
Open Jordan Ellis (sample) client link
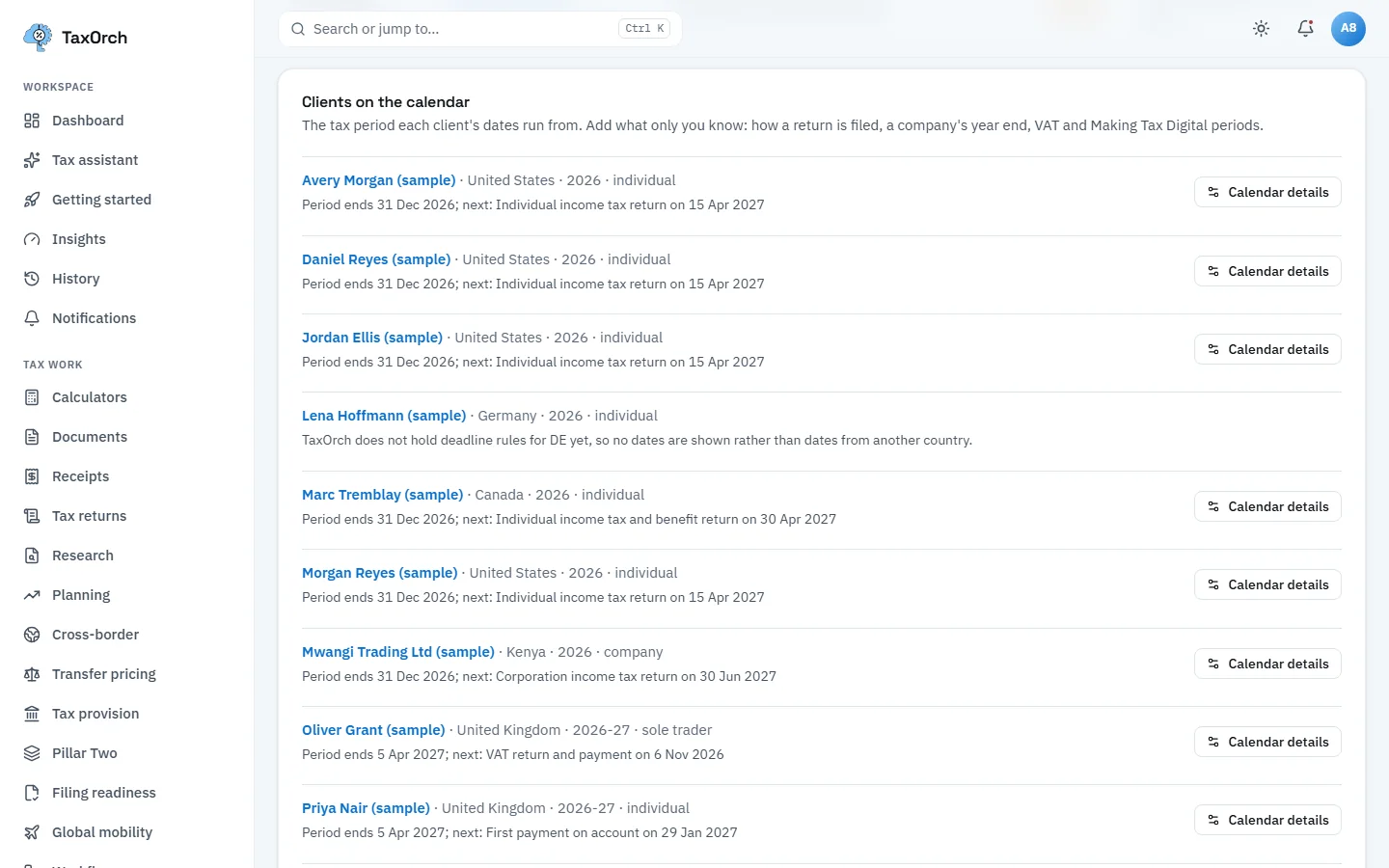372,338
